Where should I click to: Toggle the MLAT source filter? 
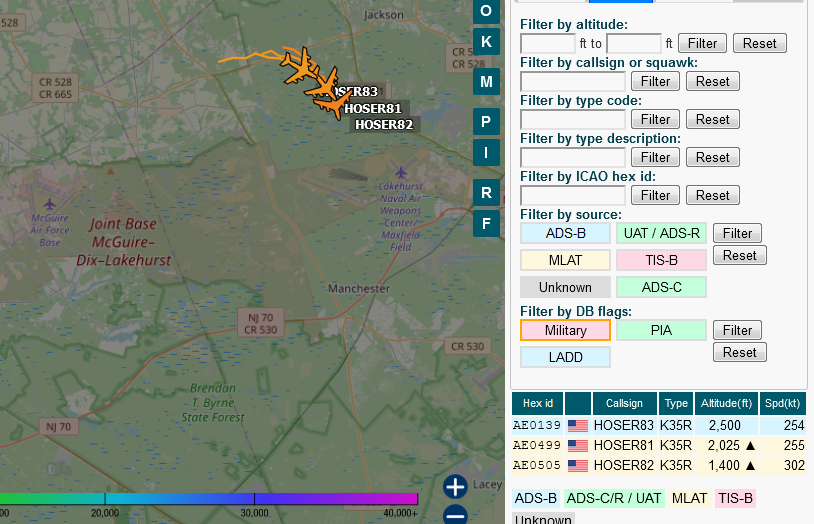click(x=565, y=260)
